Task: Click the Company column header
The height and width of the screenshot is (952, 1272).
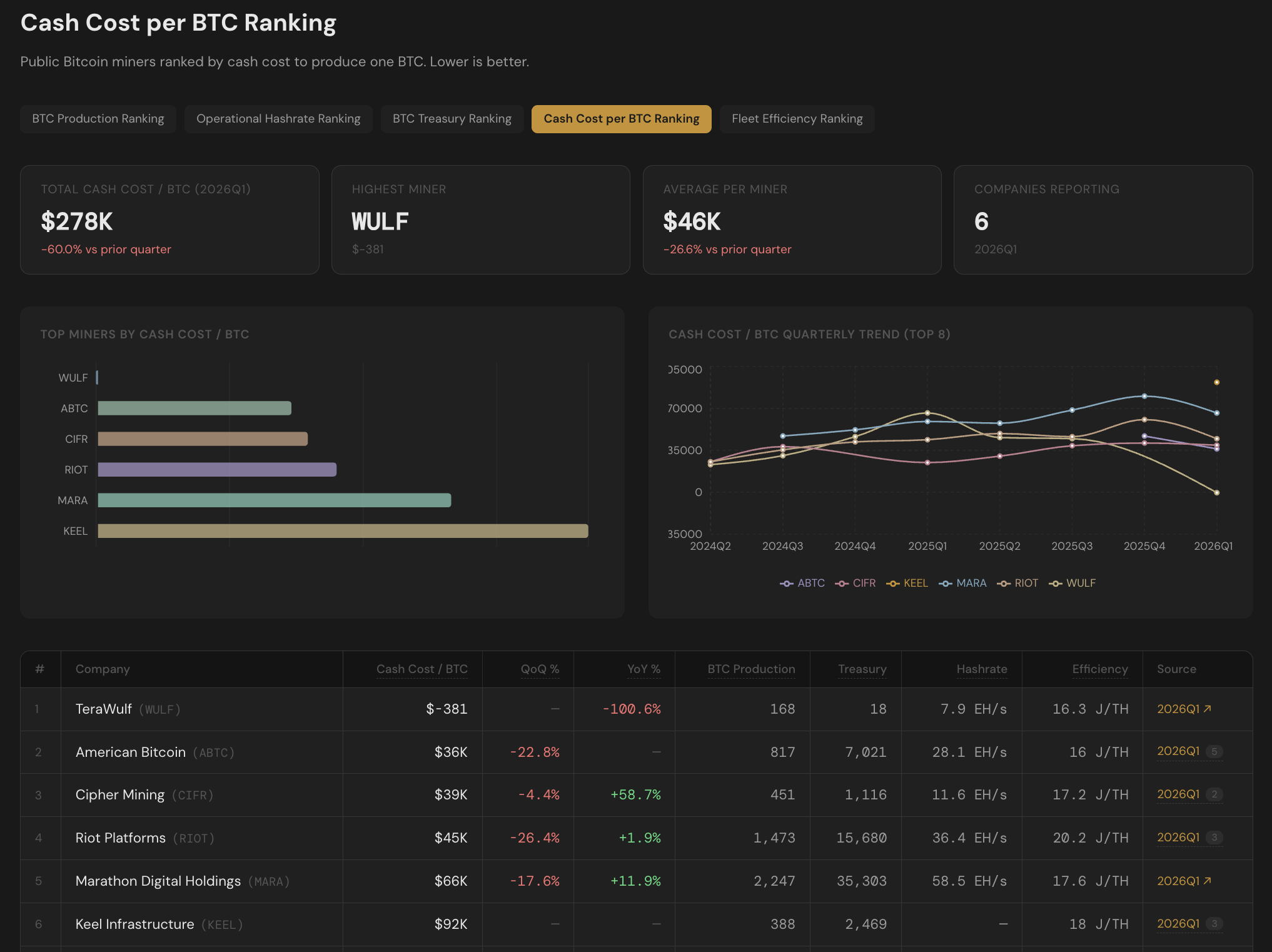Action: coord(103,669)
